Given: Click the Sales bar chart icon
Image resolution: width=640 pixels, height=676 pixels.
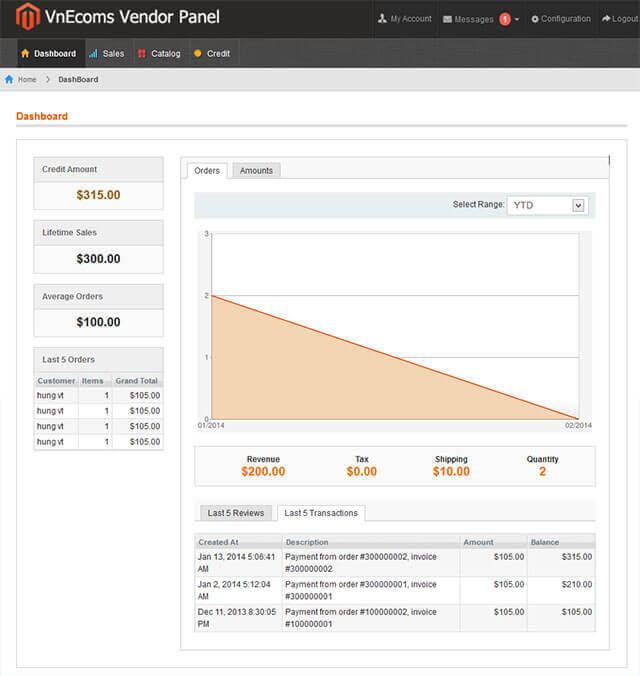Looking at the screenshot, I should [93, 53].
